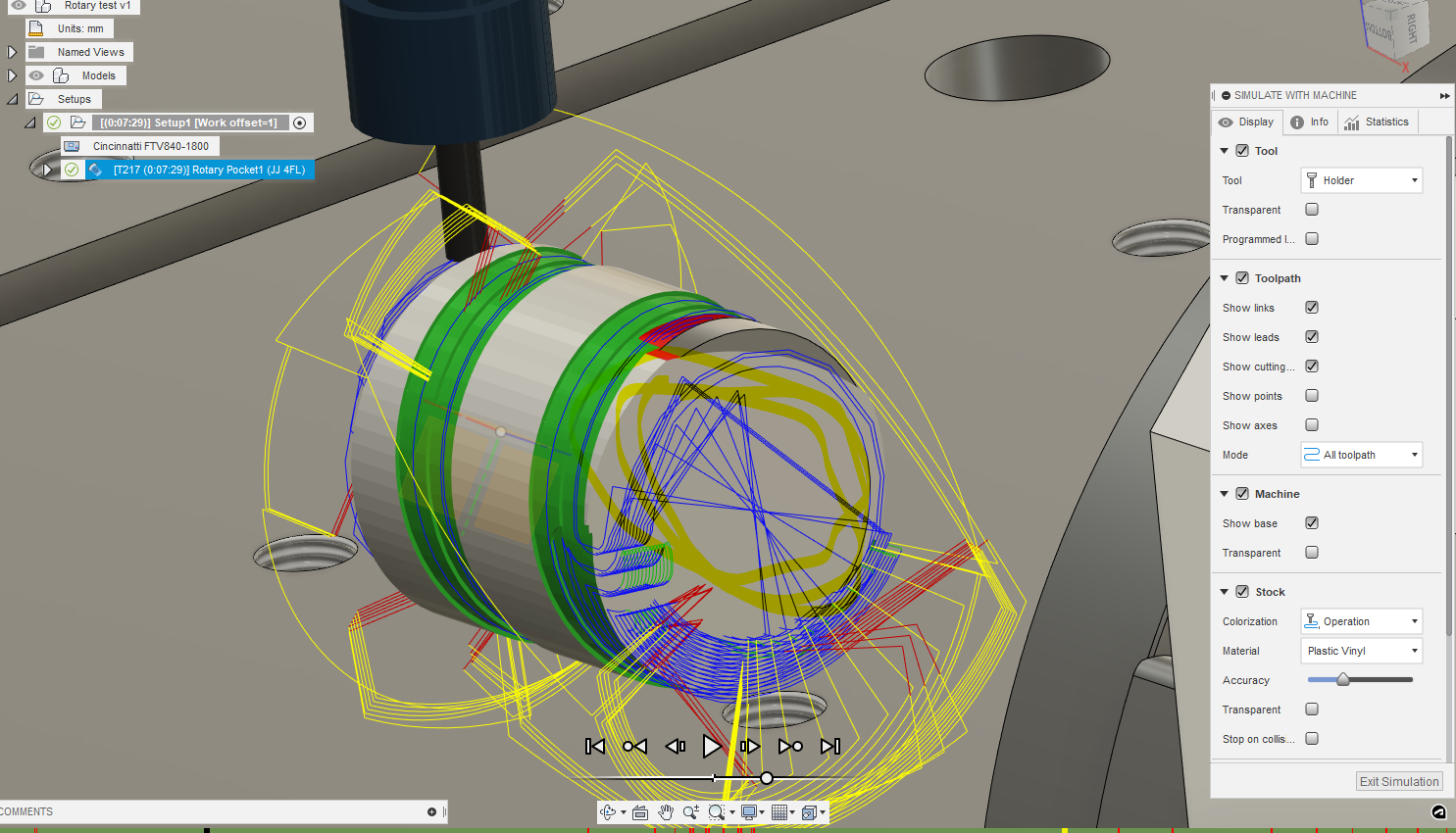The image size is (1456, 833).
Task: Toggle visibility of Rotary test v1
Action: tap(16, 6)
